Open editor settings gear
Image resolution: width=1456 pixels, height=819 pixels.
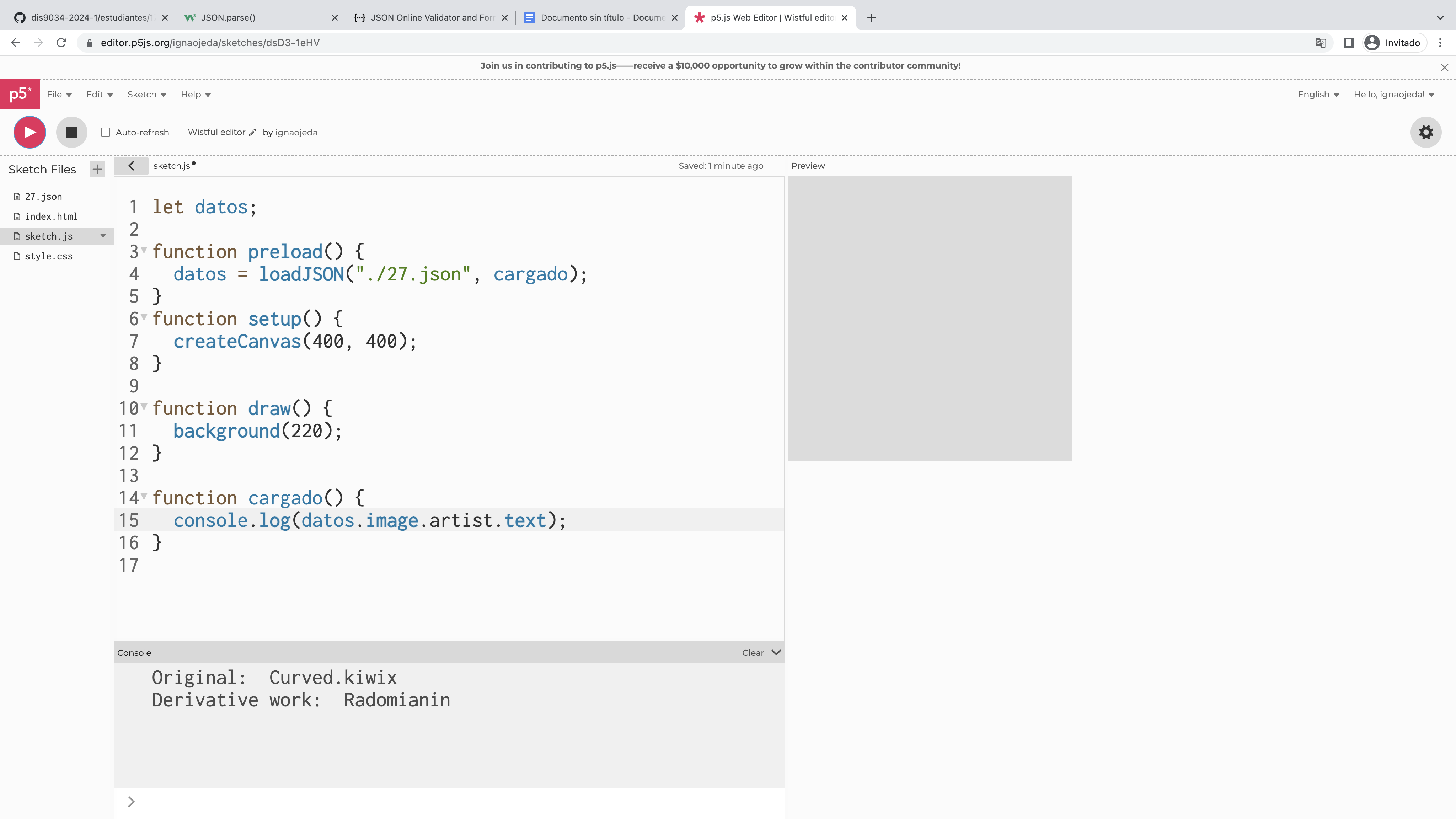(1426, 132)
